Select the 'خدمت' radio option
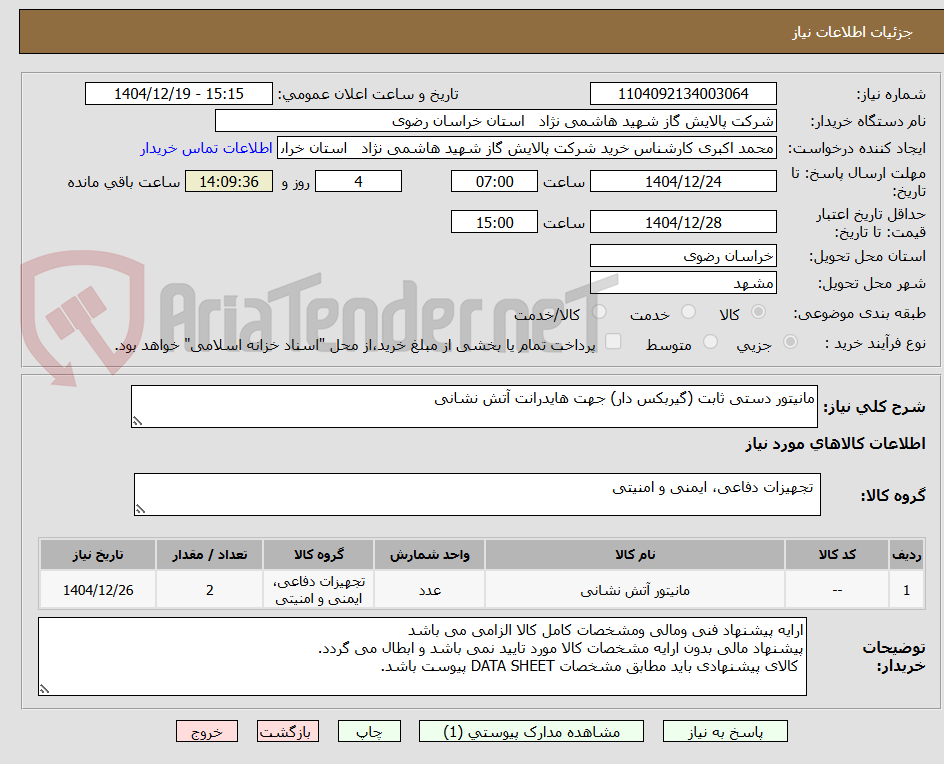Viewport: 944px width, 764px height. tap(688, 312)
